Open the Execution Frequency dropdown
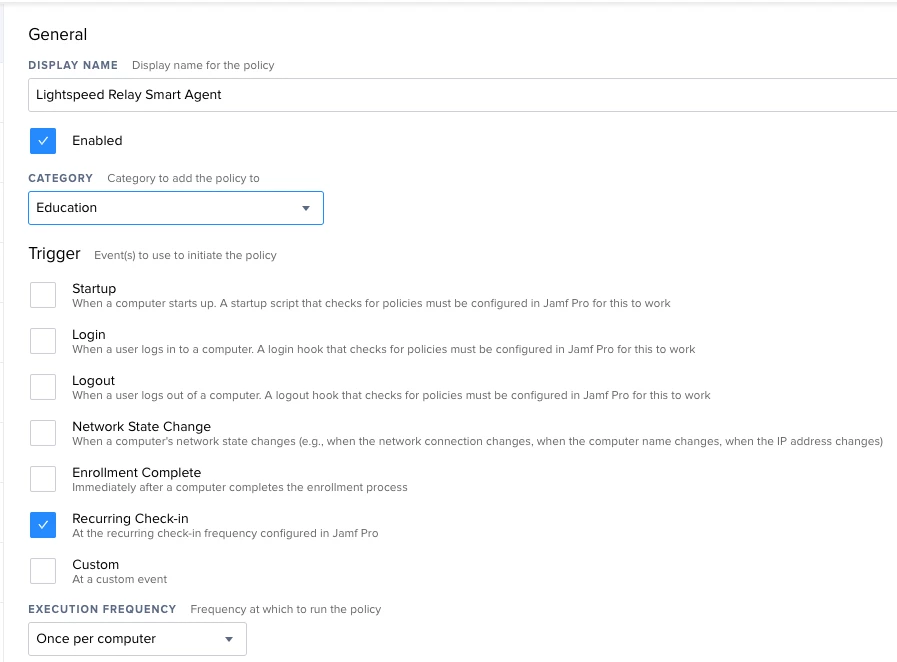The width and height of the screenshot is (897, 662). point(137,639)
